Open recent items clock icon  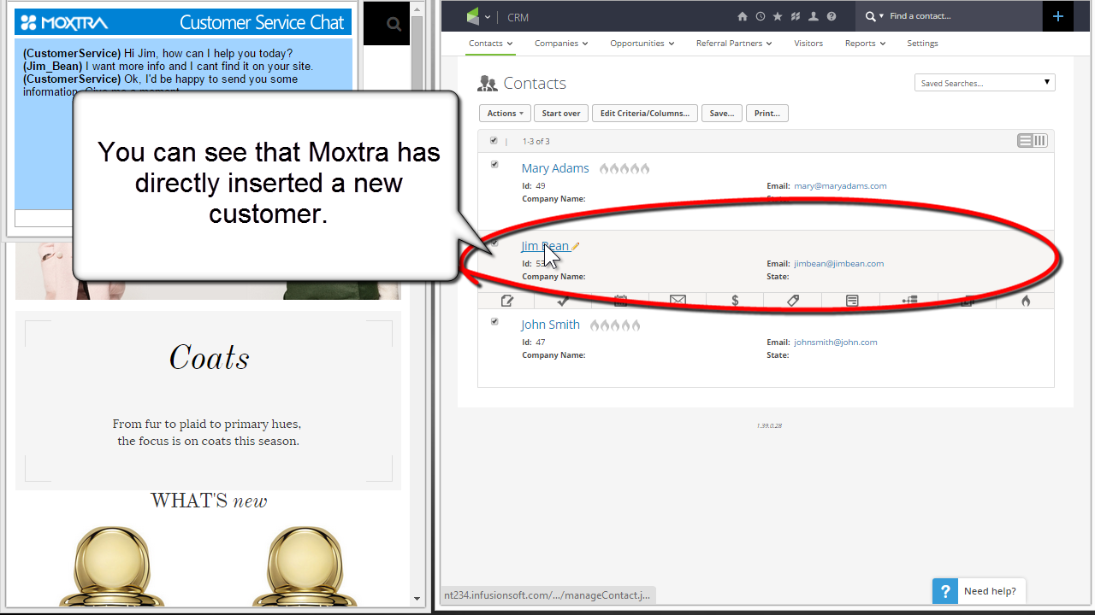[760, 16]
